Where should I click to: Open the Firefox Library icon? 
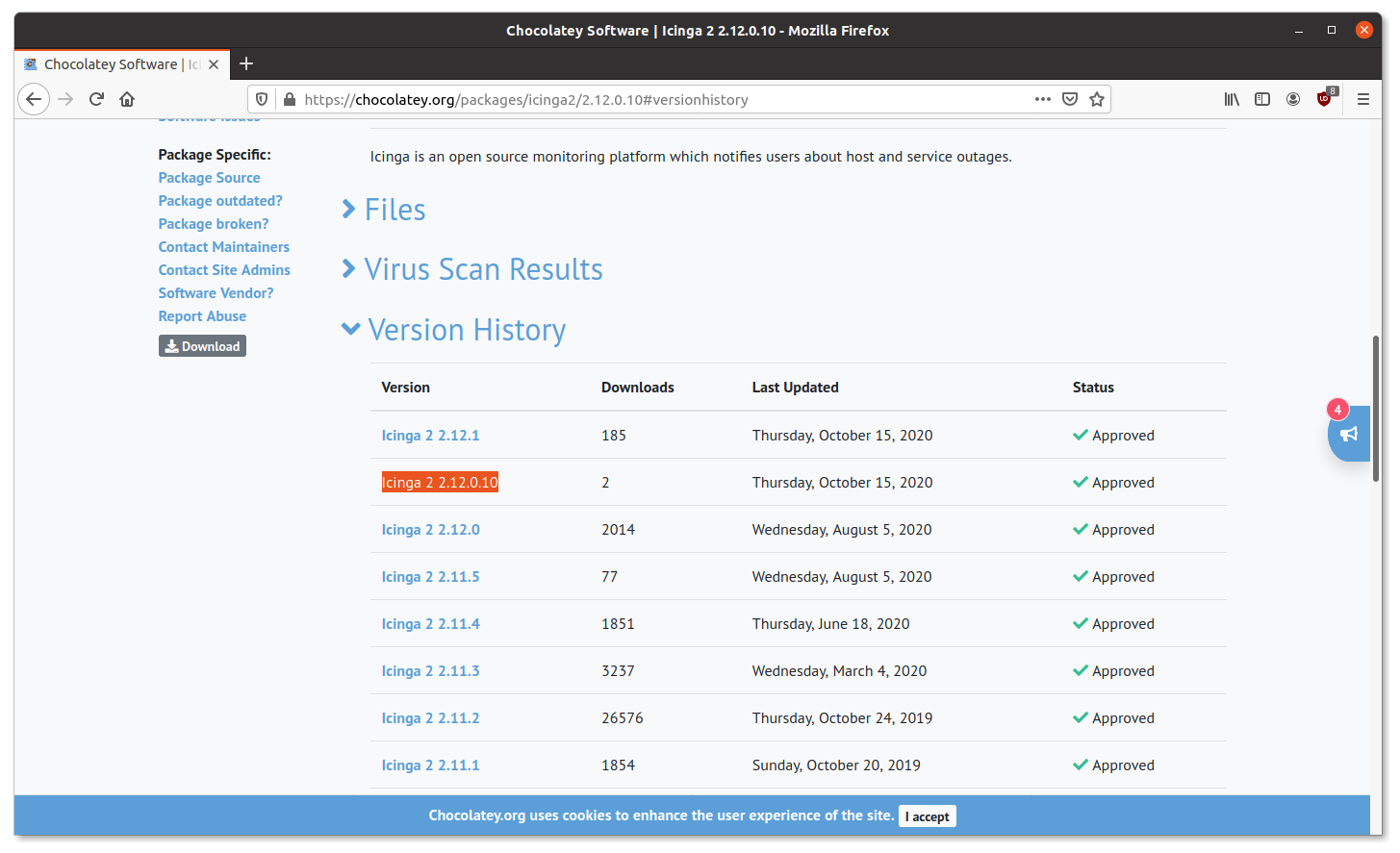coord(1231,98)
